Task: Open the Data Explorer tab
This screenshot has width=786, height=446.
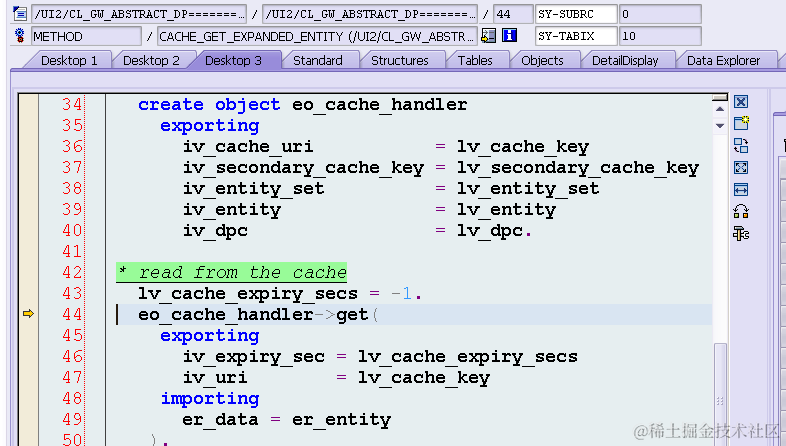Action: [724, 61]
